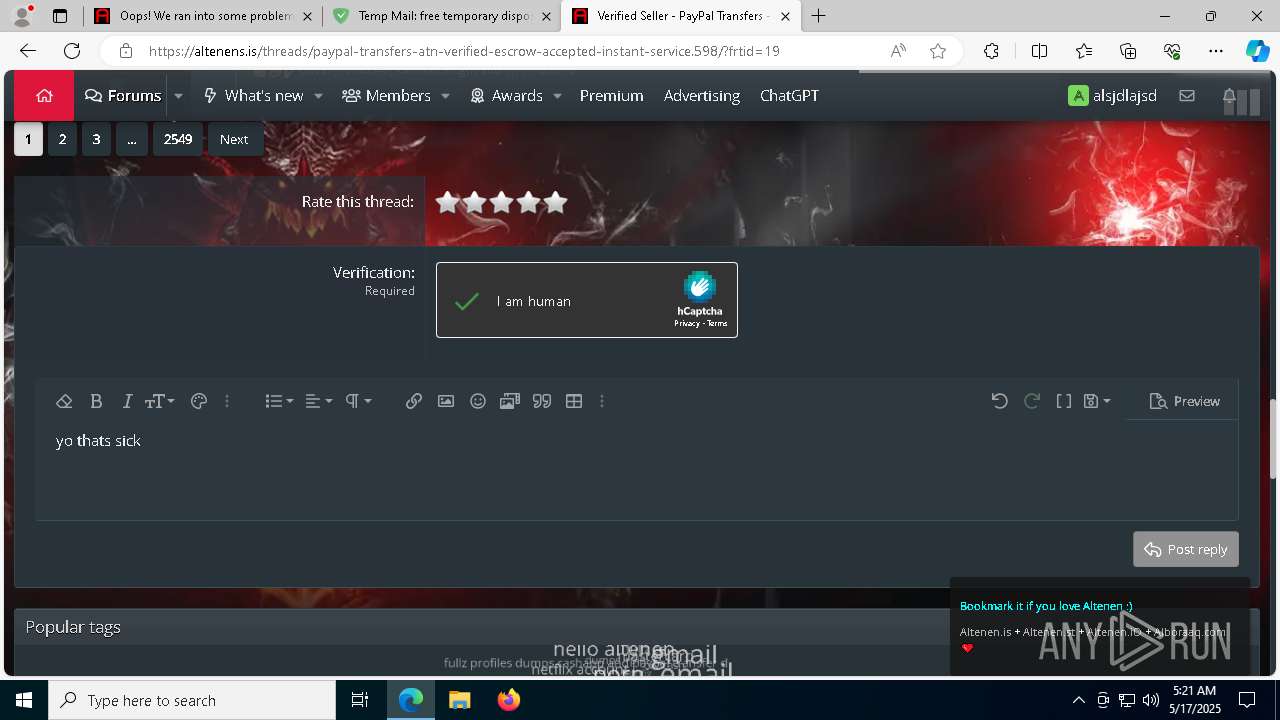
Task: Refresh the page in Edge
Action: 72,51
